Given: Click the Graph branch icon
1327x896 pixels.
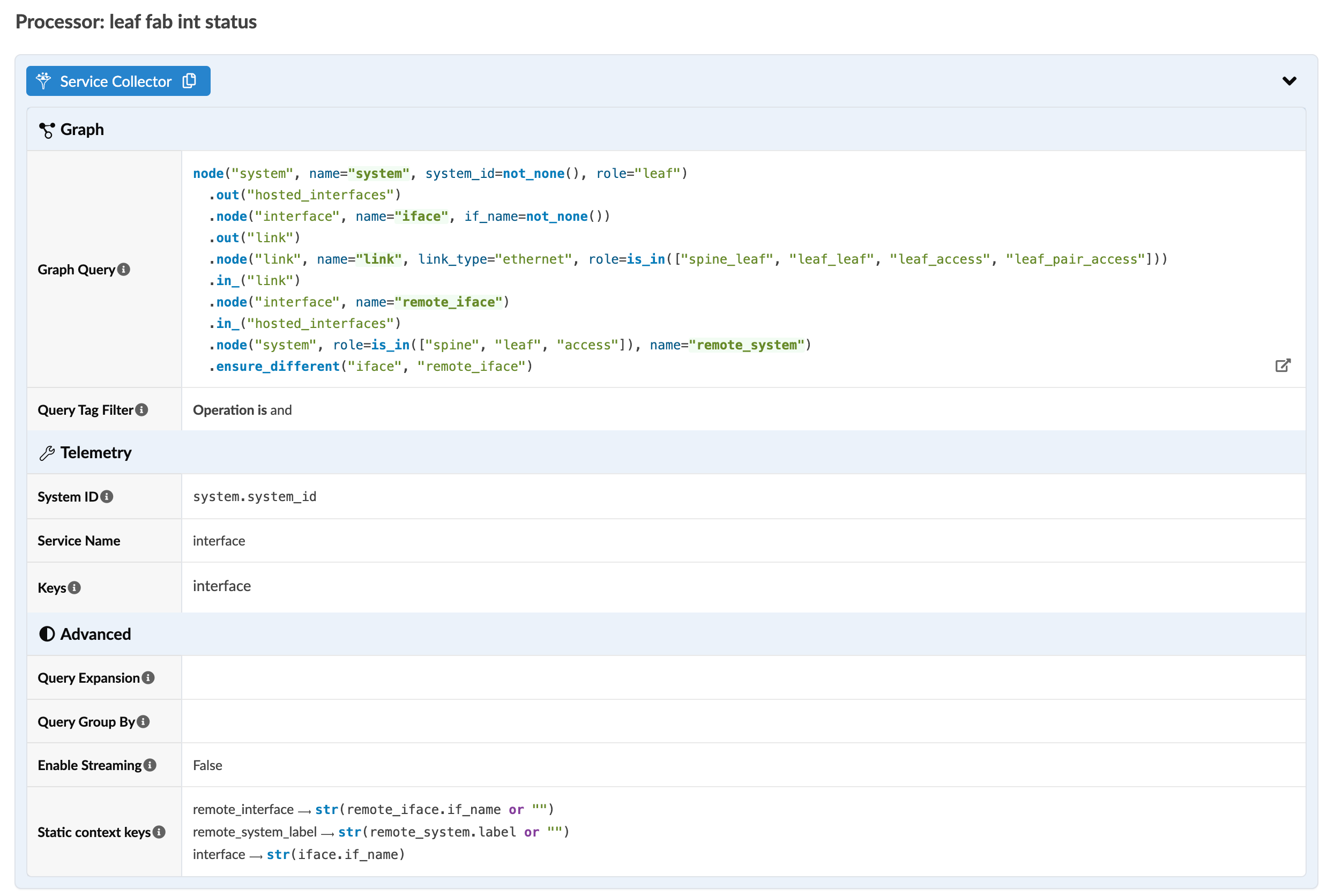Looking at the screenshot, I should pyautogui.click(x=47, y=130).
